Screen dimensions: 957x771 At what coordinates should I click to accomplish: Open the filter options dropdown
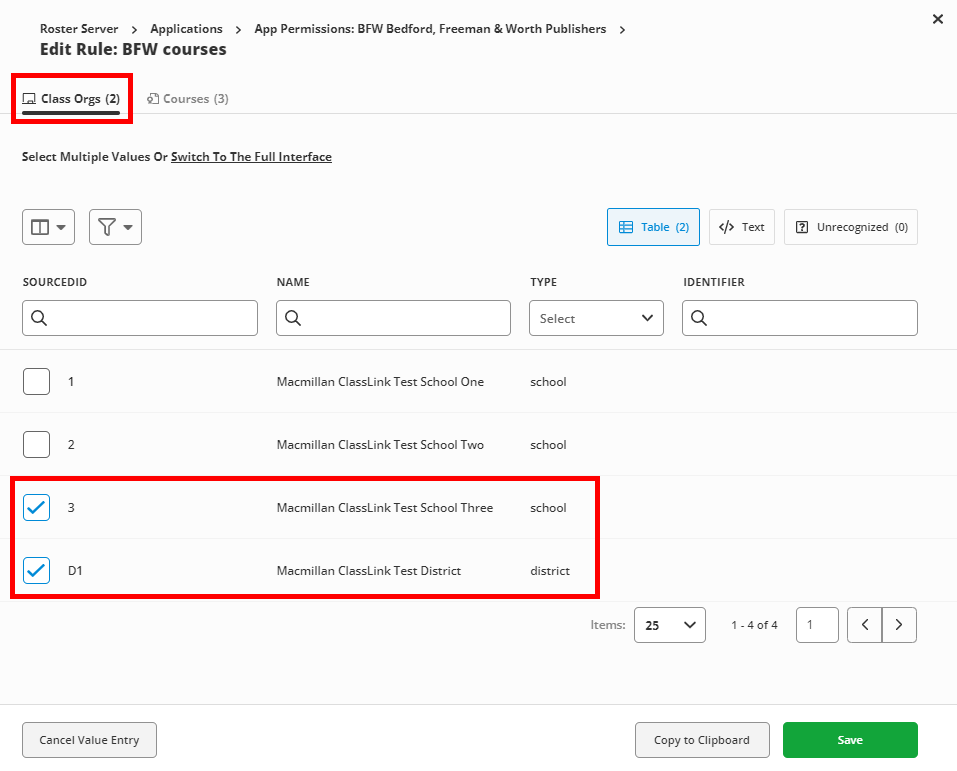(115, 227)
